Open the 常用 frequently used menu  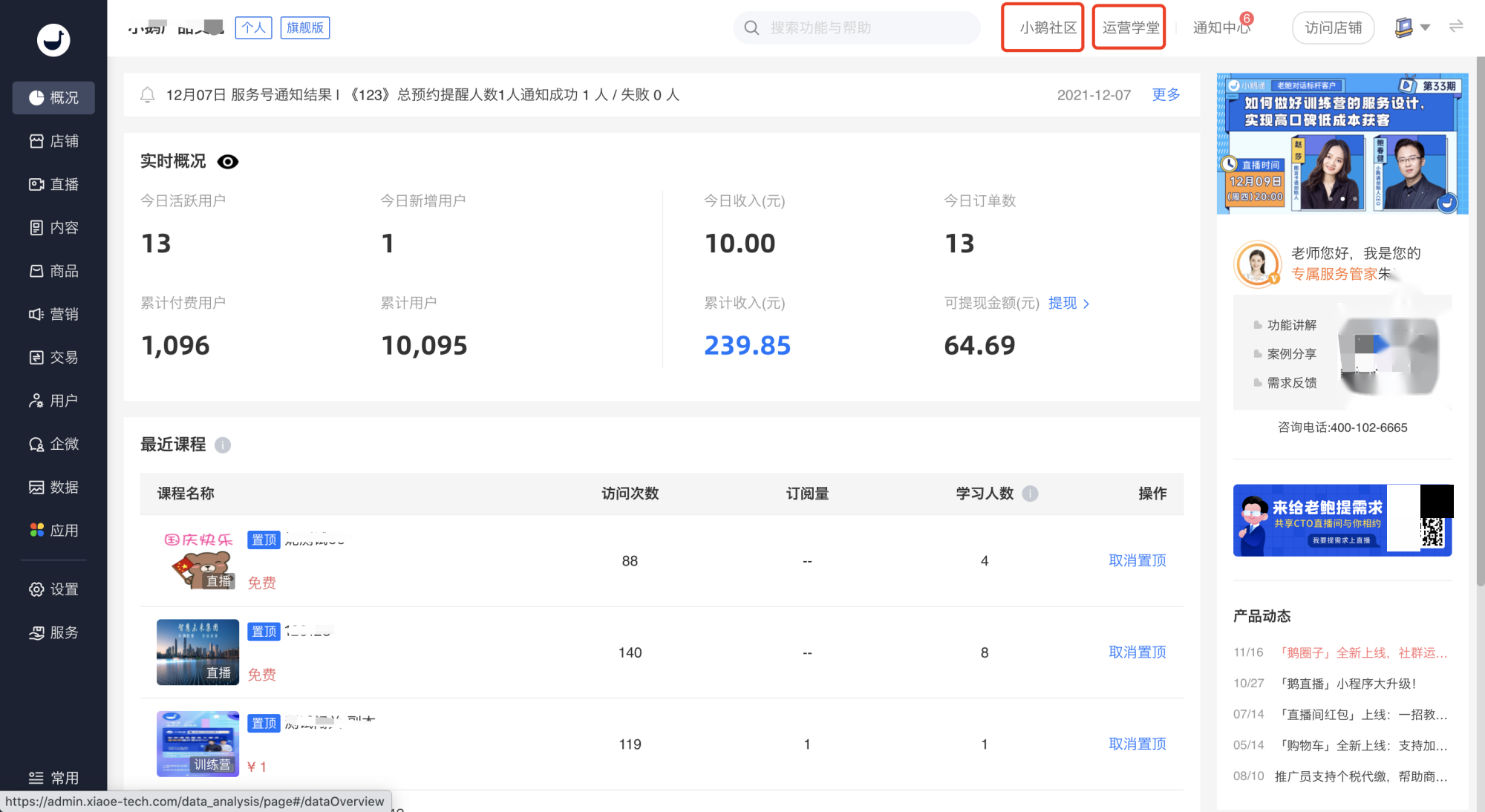[53, 778]
